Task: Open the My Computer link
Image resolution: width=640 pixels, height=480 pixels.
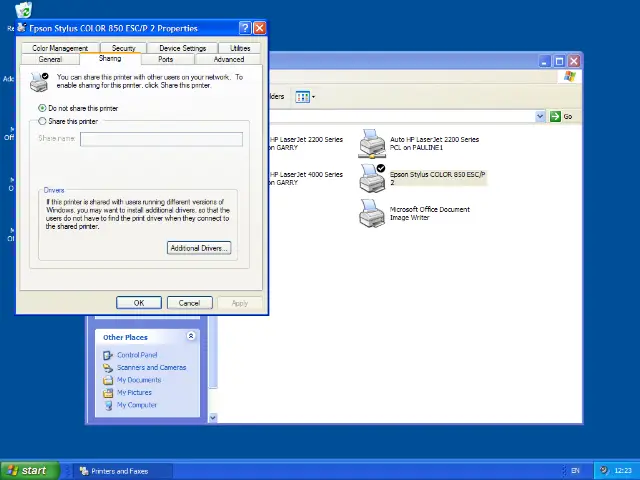Action: point(137,405)
